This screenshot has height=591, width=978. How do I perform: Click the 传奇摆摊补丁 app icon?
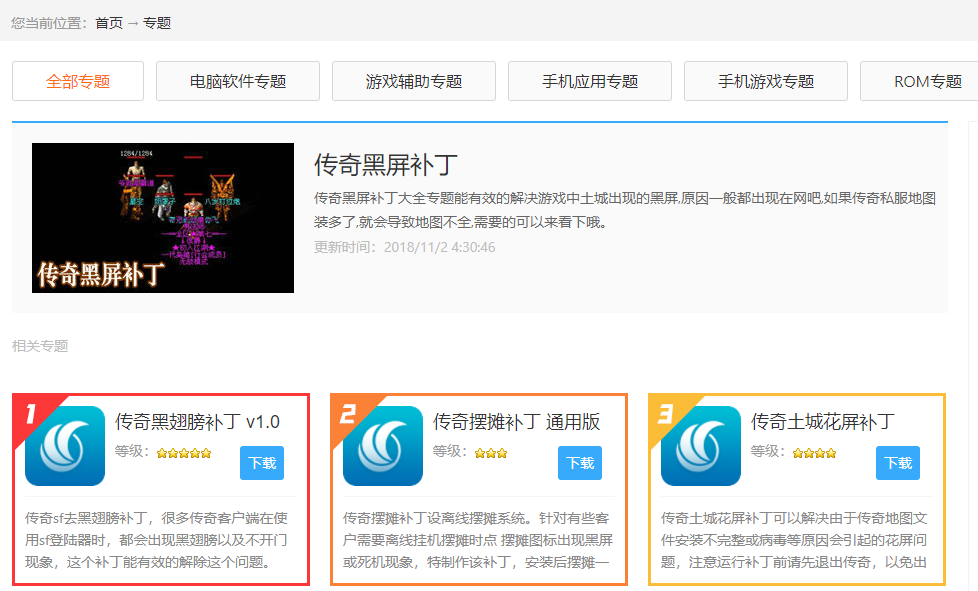383,446
